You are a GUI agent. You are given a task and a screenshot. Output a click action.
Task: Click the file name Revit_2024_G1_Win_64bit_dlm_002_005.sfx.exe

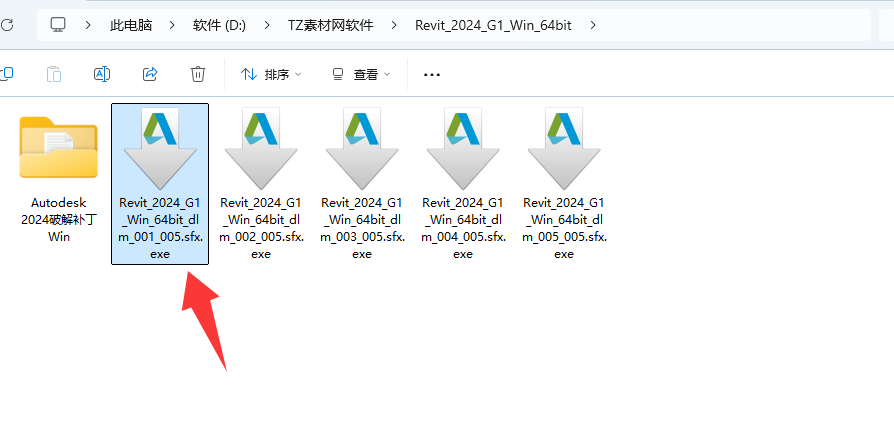pos(261,228)
